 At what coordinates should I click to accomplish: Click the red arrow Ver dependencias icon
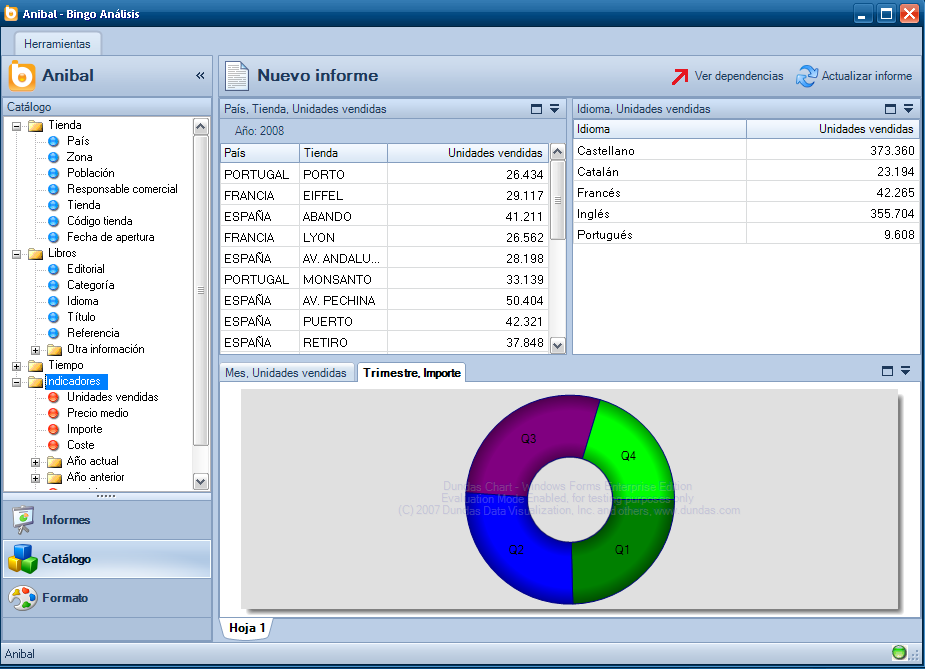[x=680, y=76]
